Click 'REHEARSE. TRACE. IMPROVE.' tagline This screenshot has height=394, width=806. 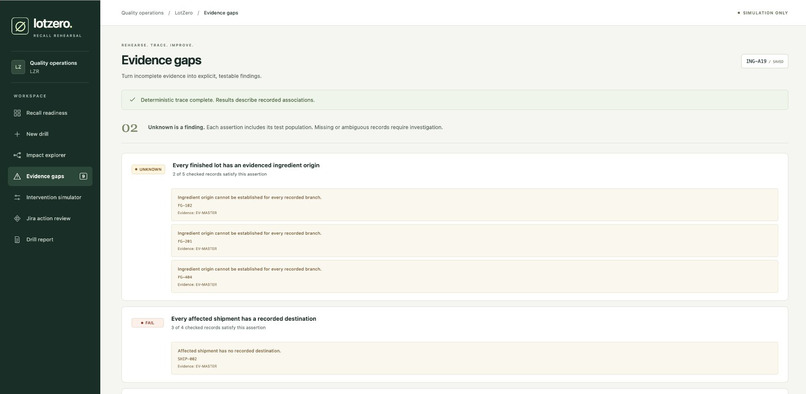pos(157,45)
